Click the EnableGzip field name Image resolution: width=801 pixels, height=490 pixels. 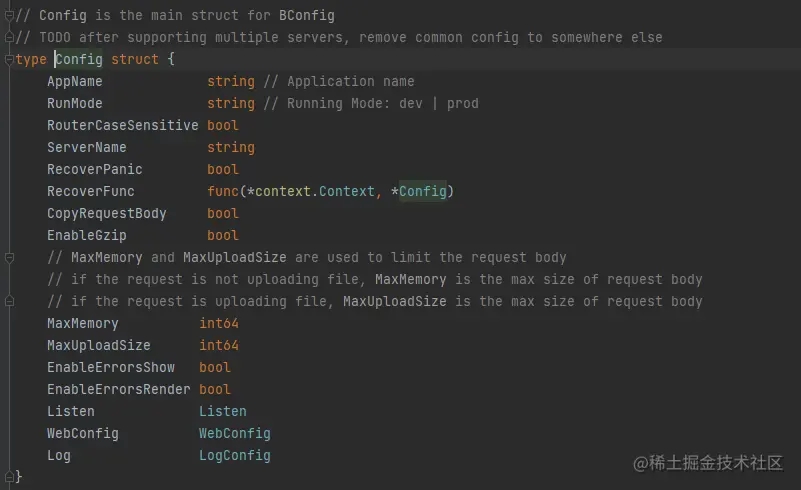pyautogui.click(x=86, y=235)
